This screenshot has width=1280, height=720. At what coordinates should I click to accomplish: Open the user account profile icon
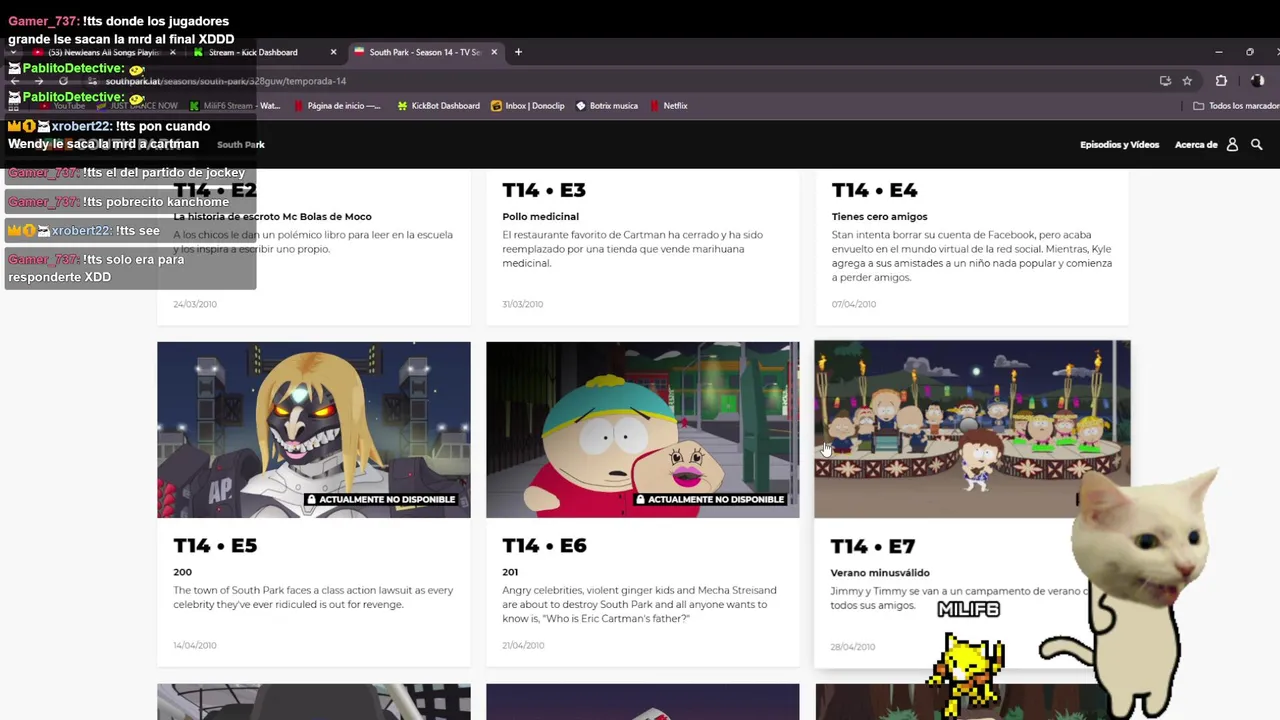point(1232,145)
